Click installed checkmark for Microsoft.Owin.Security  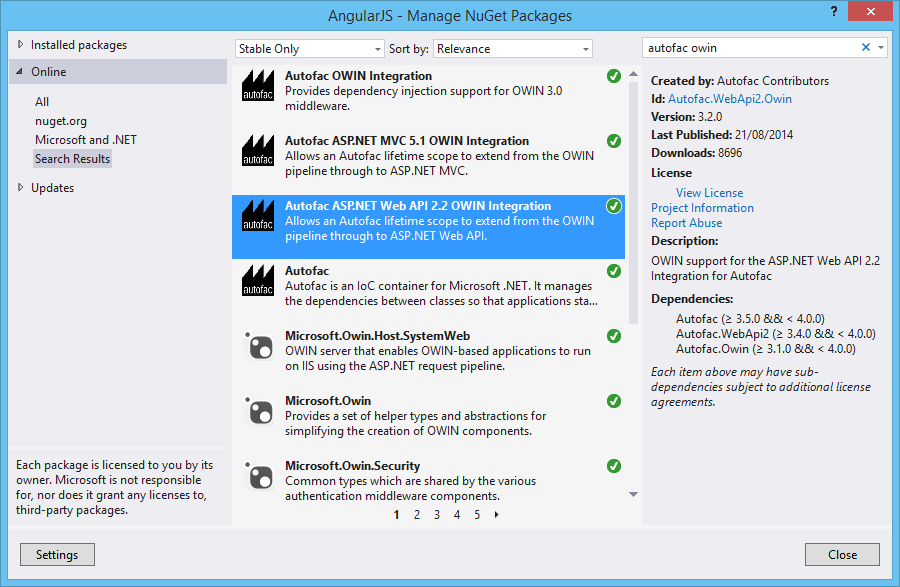pyautogui.click(x=614, y=466)
